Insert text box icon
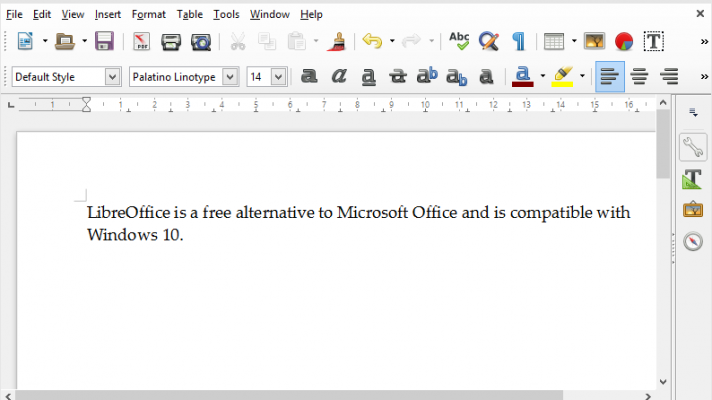The height and width of the screenshot is (400, 712). [654, 41]
